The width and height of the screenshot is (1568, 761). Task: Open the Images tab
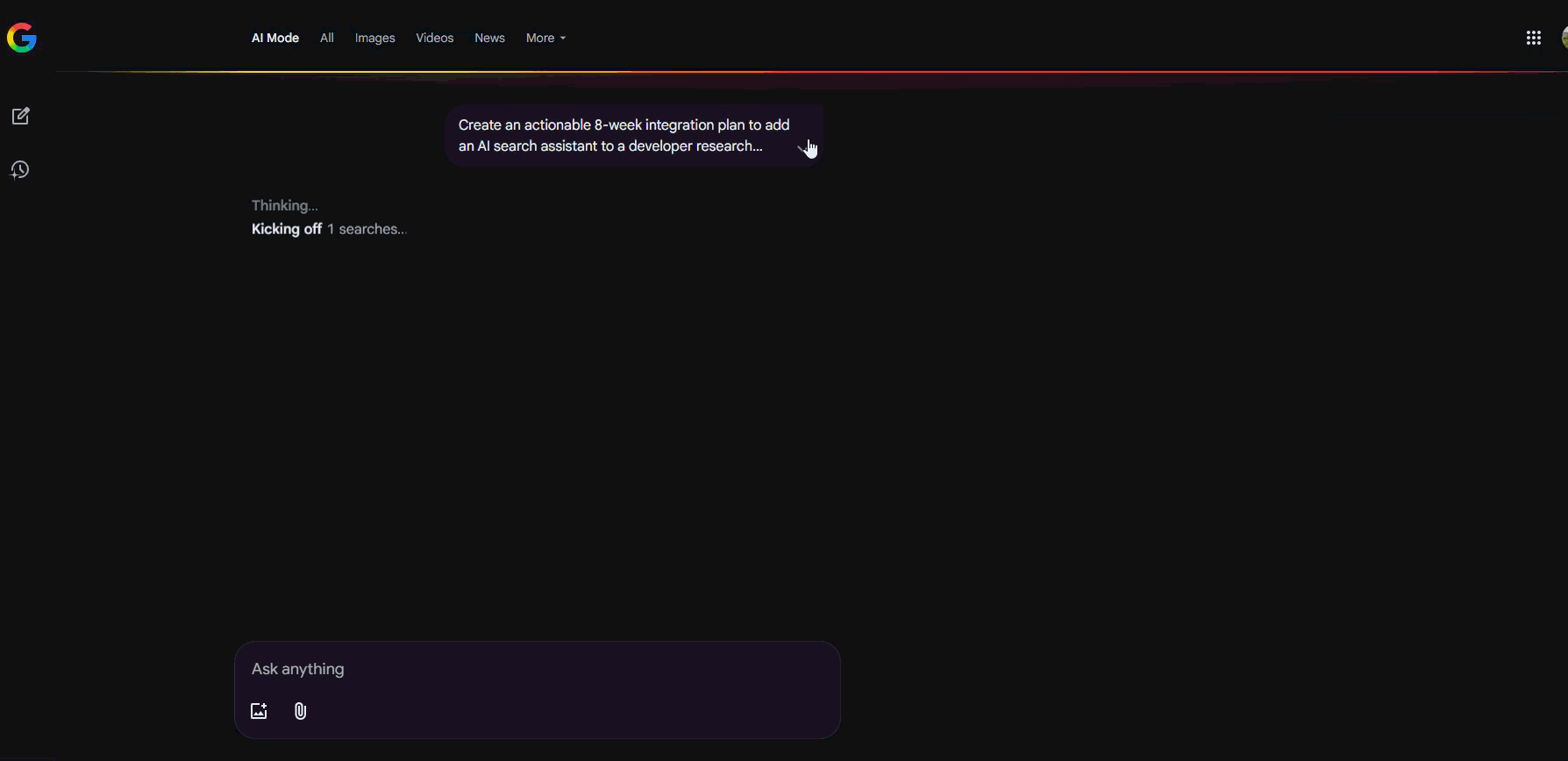(374, 38)
